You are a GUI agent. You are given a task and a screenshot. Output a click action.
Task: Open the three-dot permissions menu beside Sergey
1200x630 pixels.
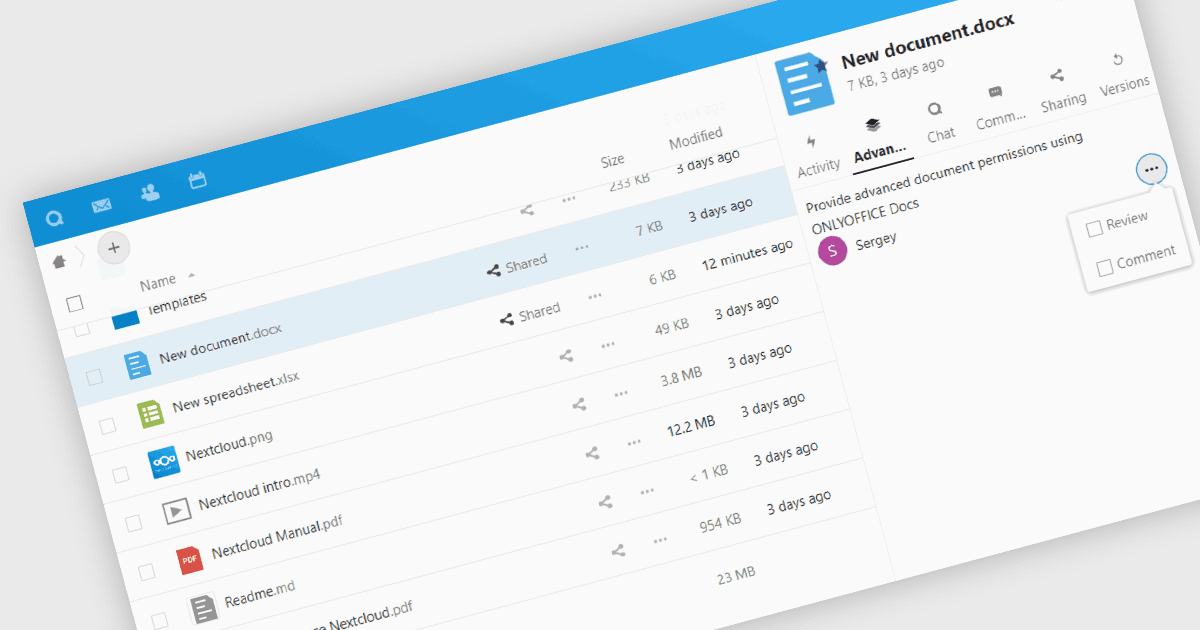(1152, 169)
